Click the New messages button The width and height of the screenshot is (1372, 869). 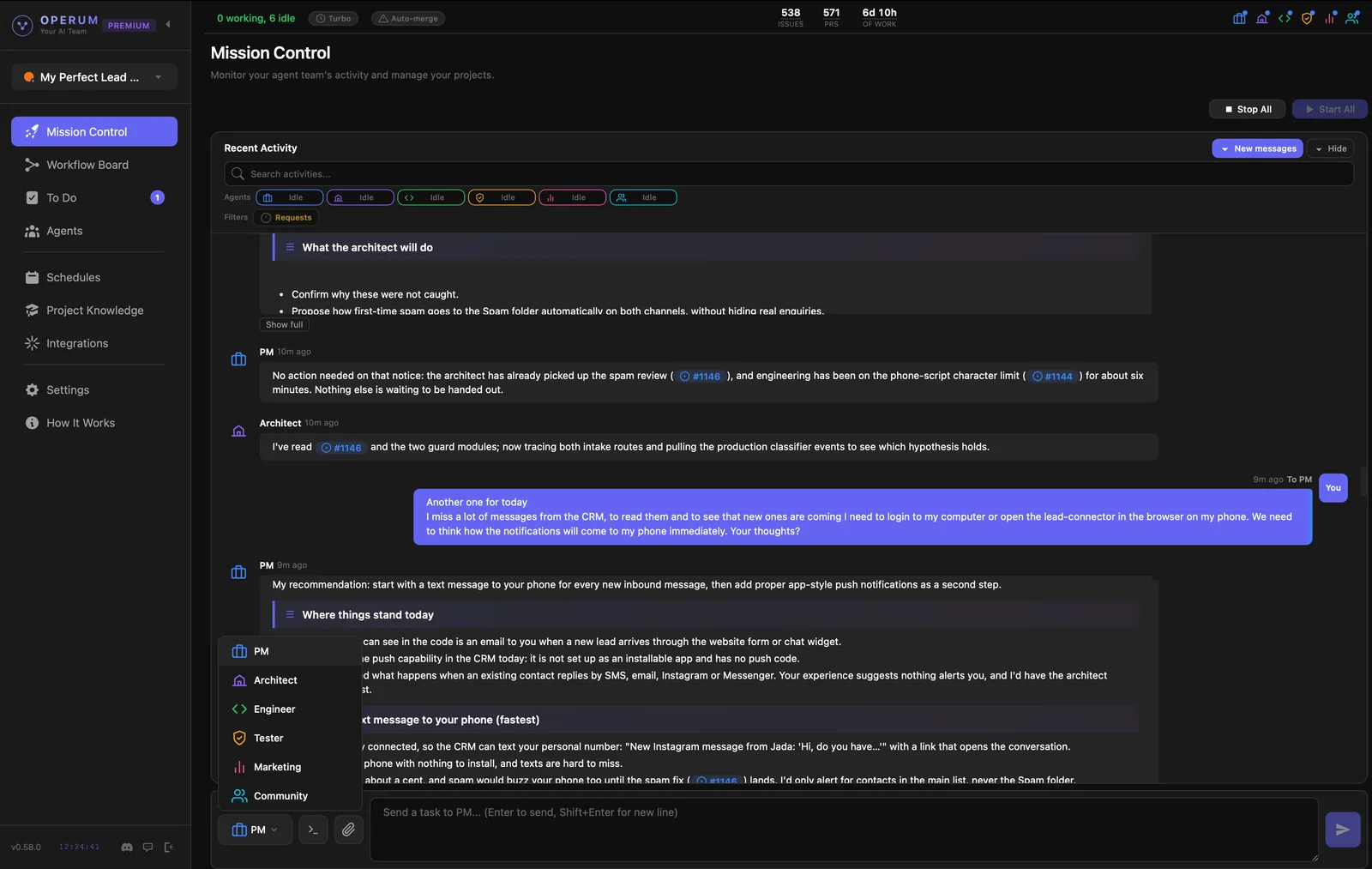(x=1257, y=148)
